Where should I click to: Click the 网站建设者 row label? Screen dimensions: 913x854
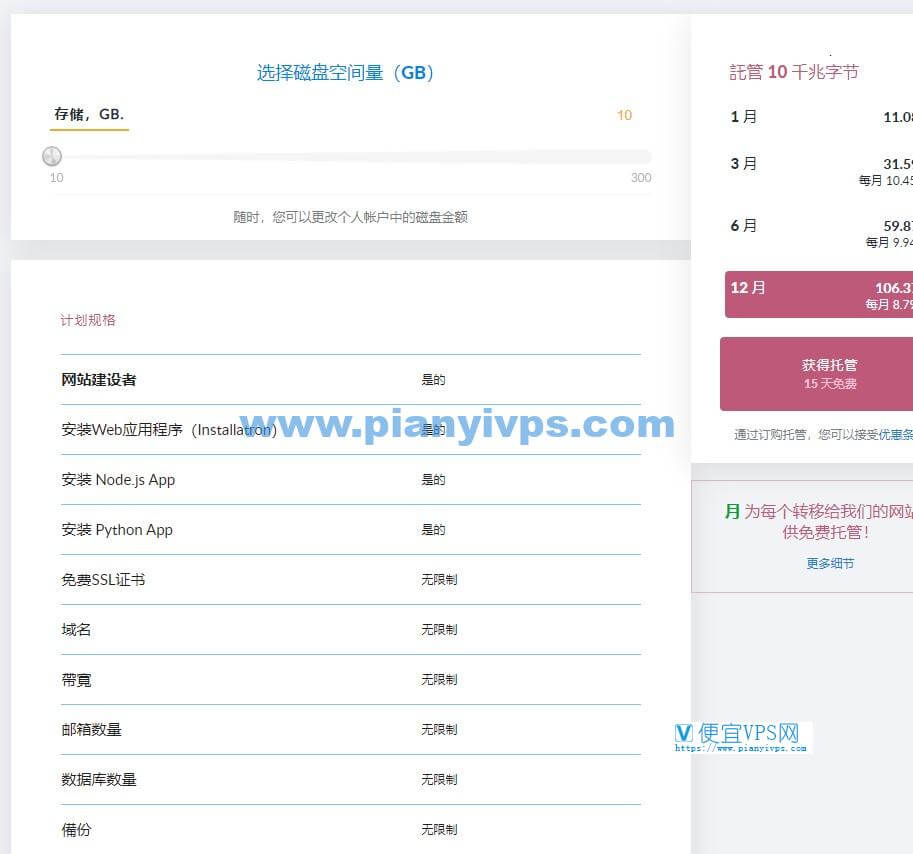99,380
